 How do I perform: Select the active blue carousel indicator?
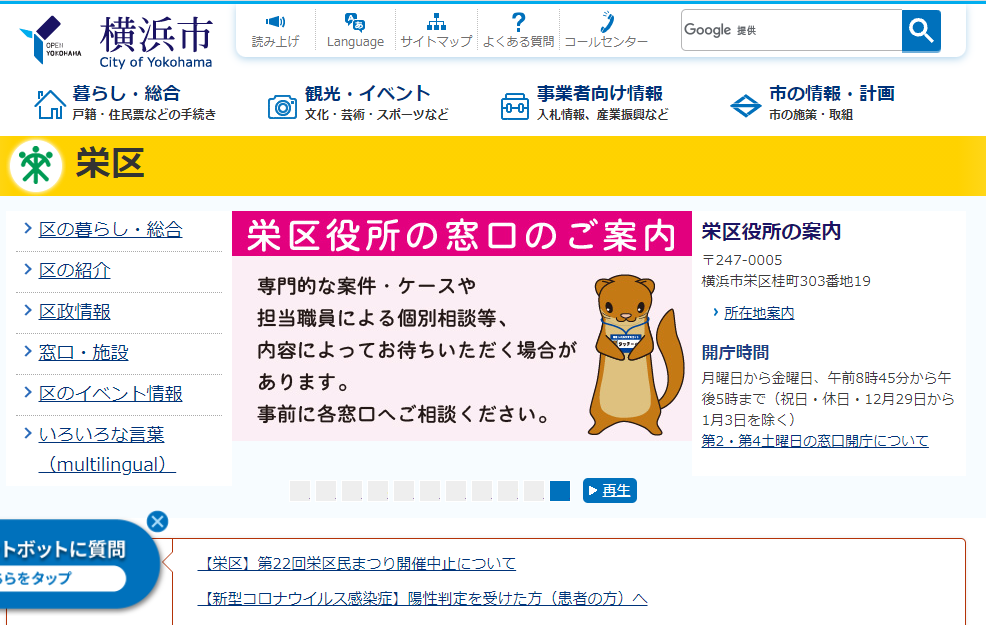tap(560, 490)
